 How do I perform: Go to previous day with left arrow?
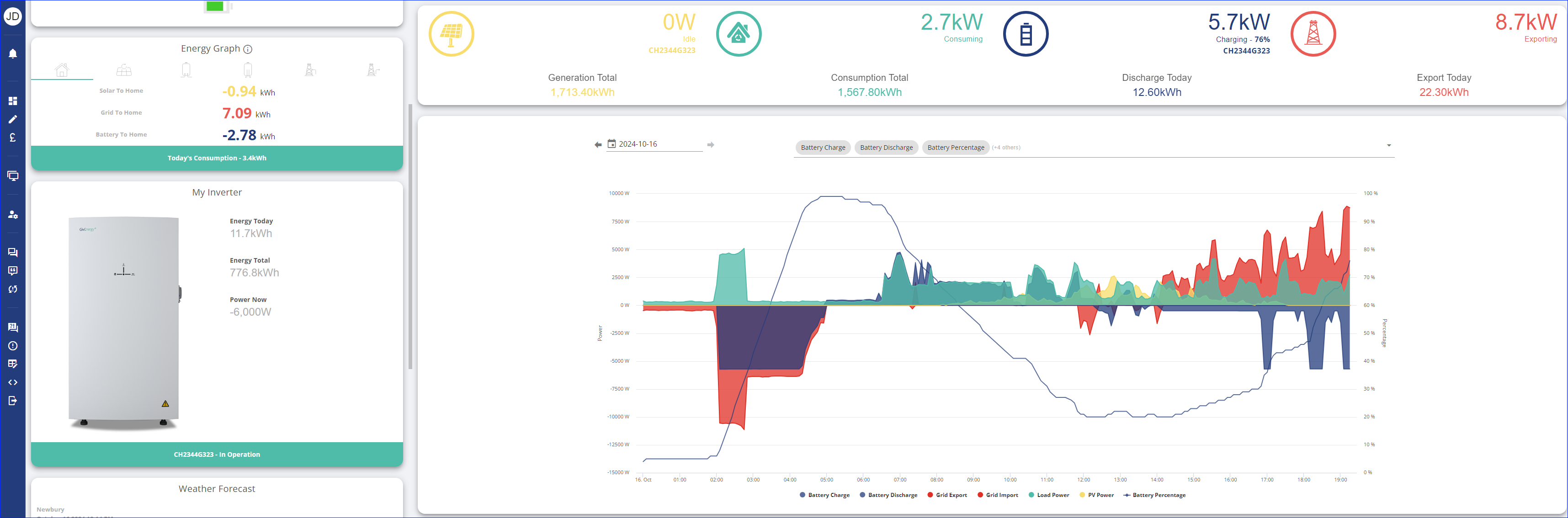coord(598,145)
